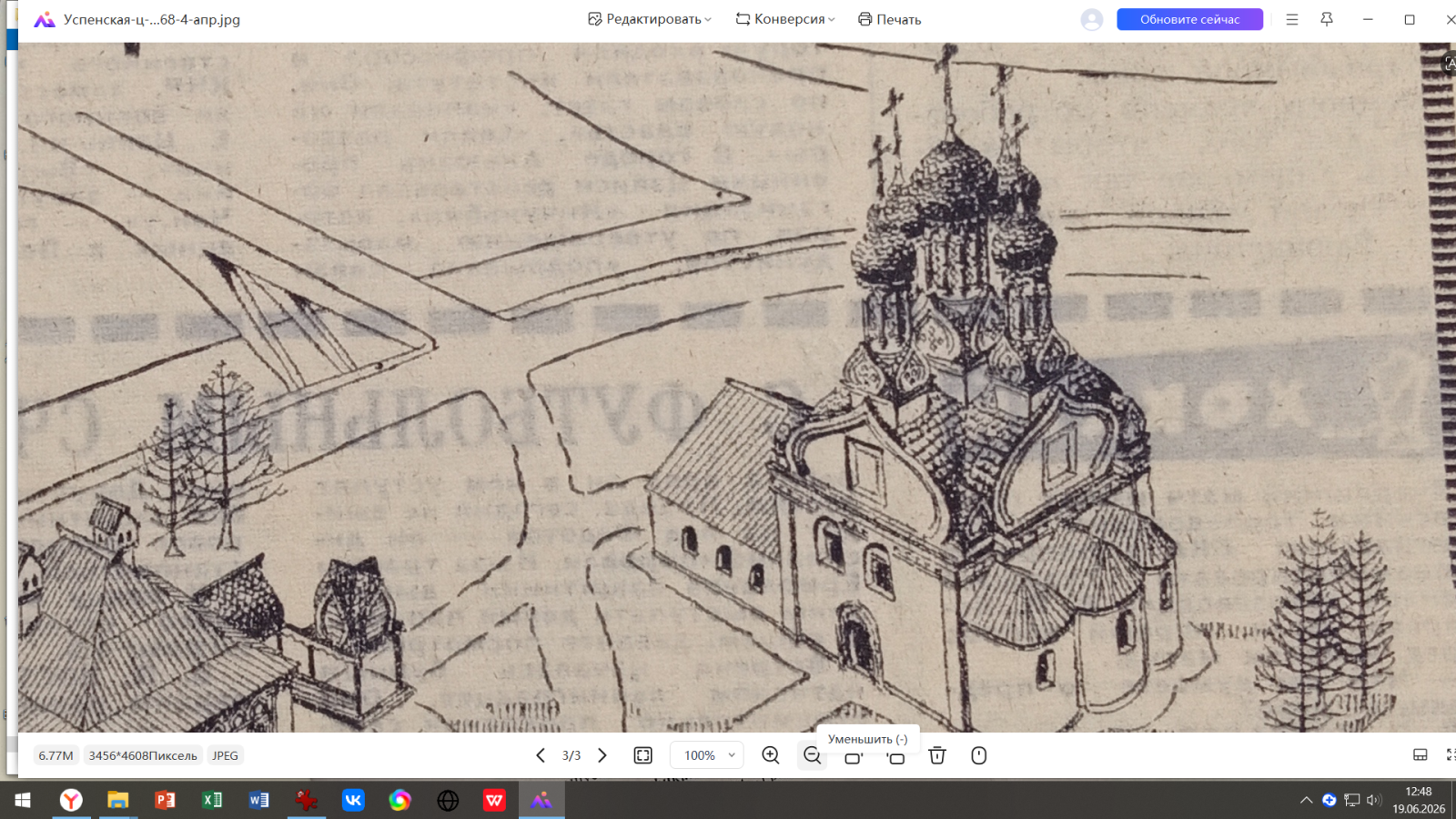Viewport: 1456px width, 819px height.
Task: Click the zoom out magnifier icon
Action: tap(813, 755)
